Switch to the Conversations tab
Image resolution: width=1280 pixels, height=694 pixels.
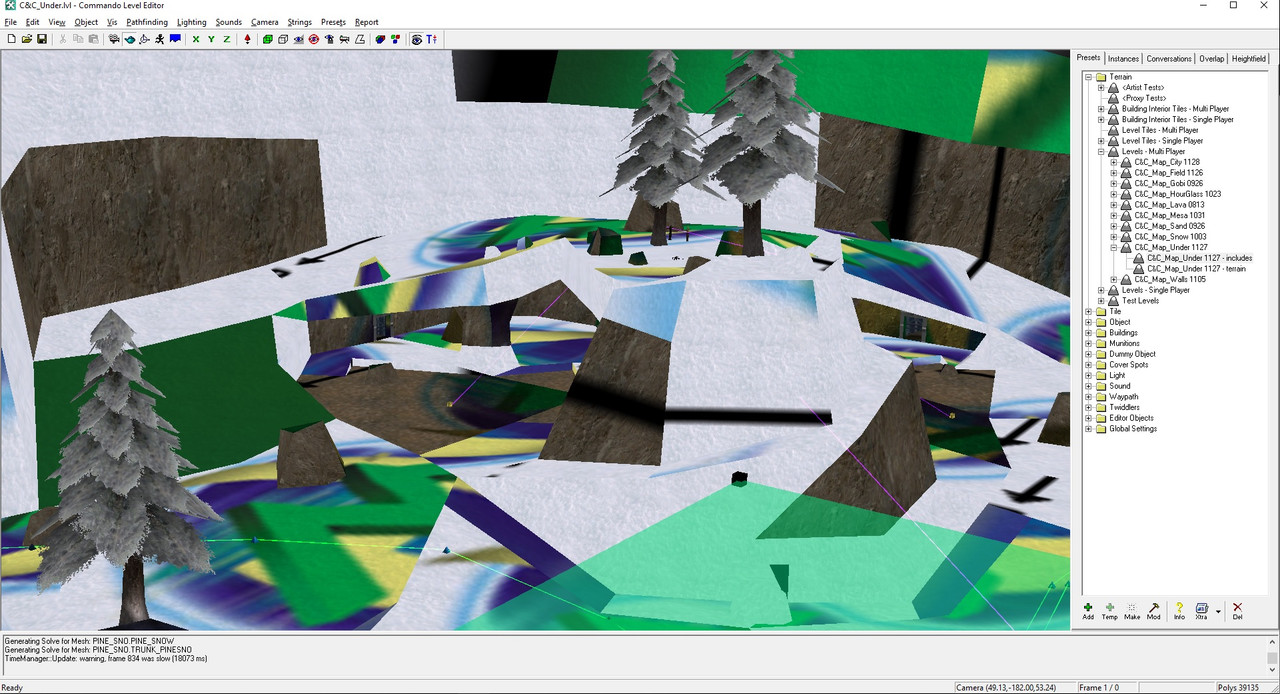point(1169,58)
